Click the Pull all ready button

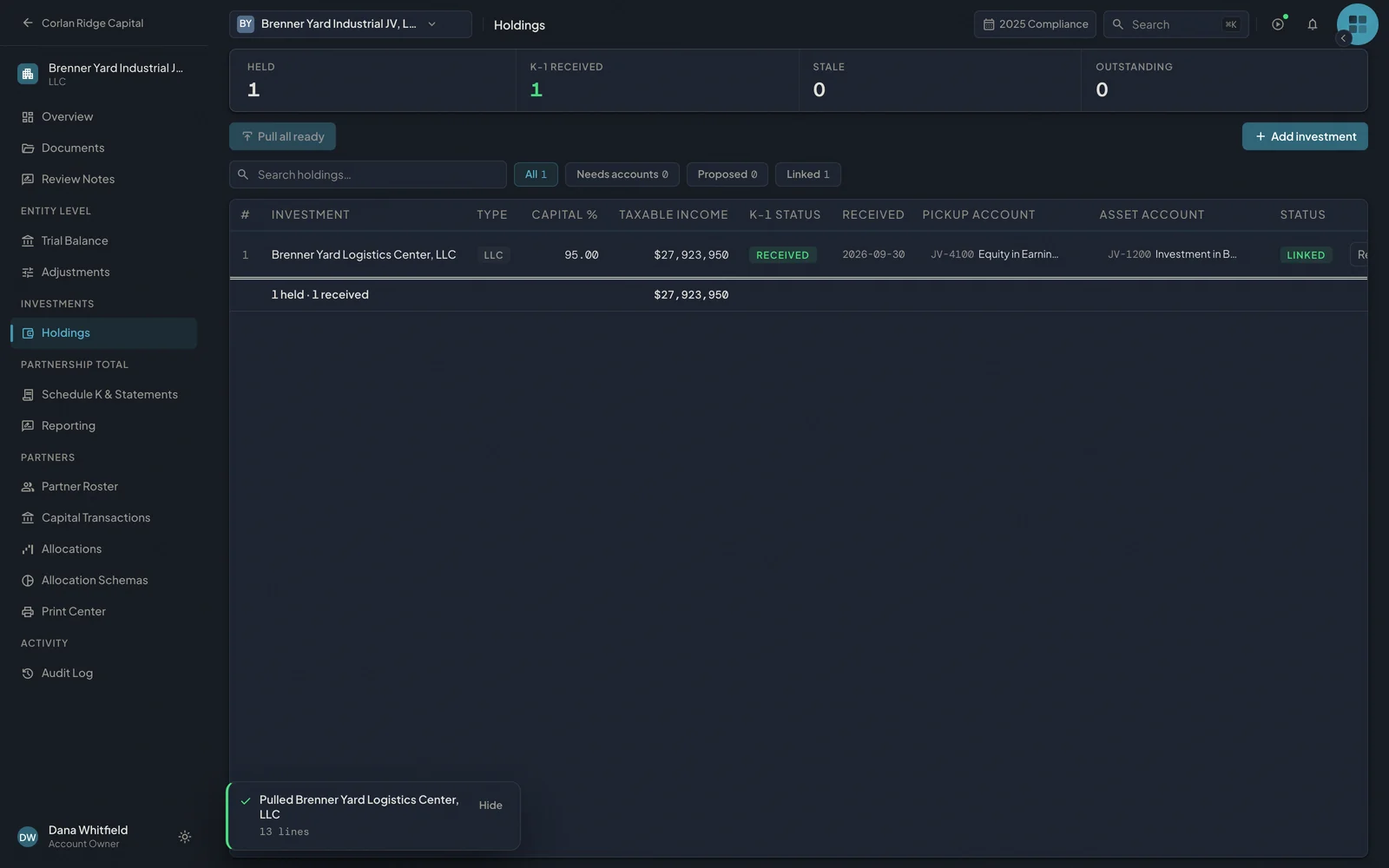(282, 136)
